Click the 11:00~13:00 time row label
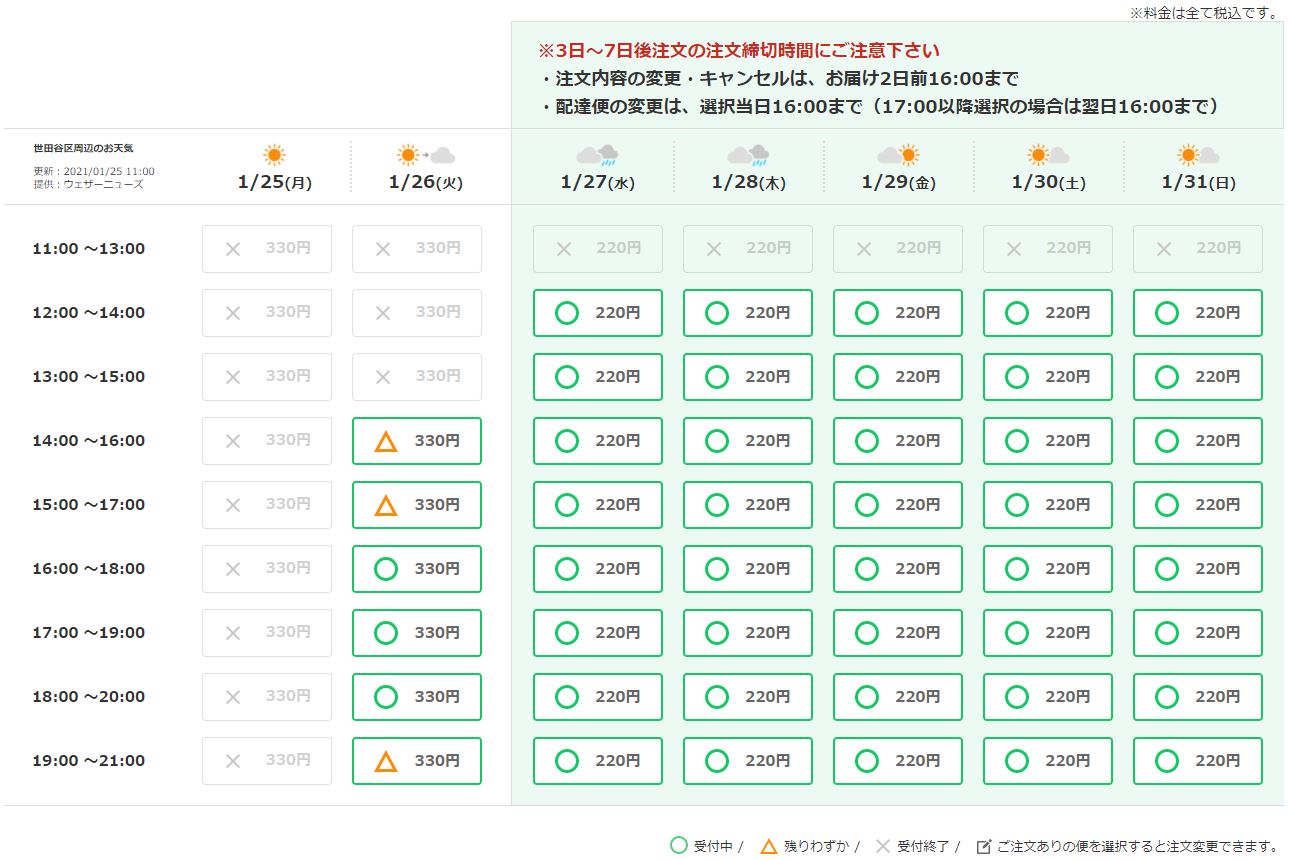 [x=89, y=249]
